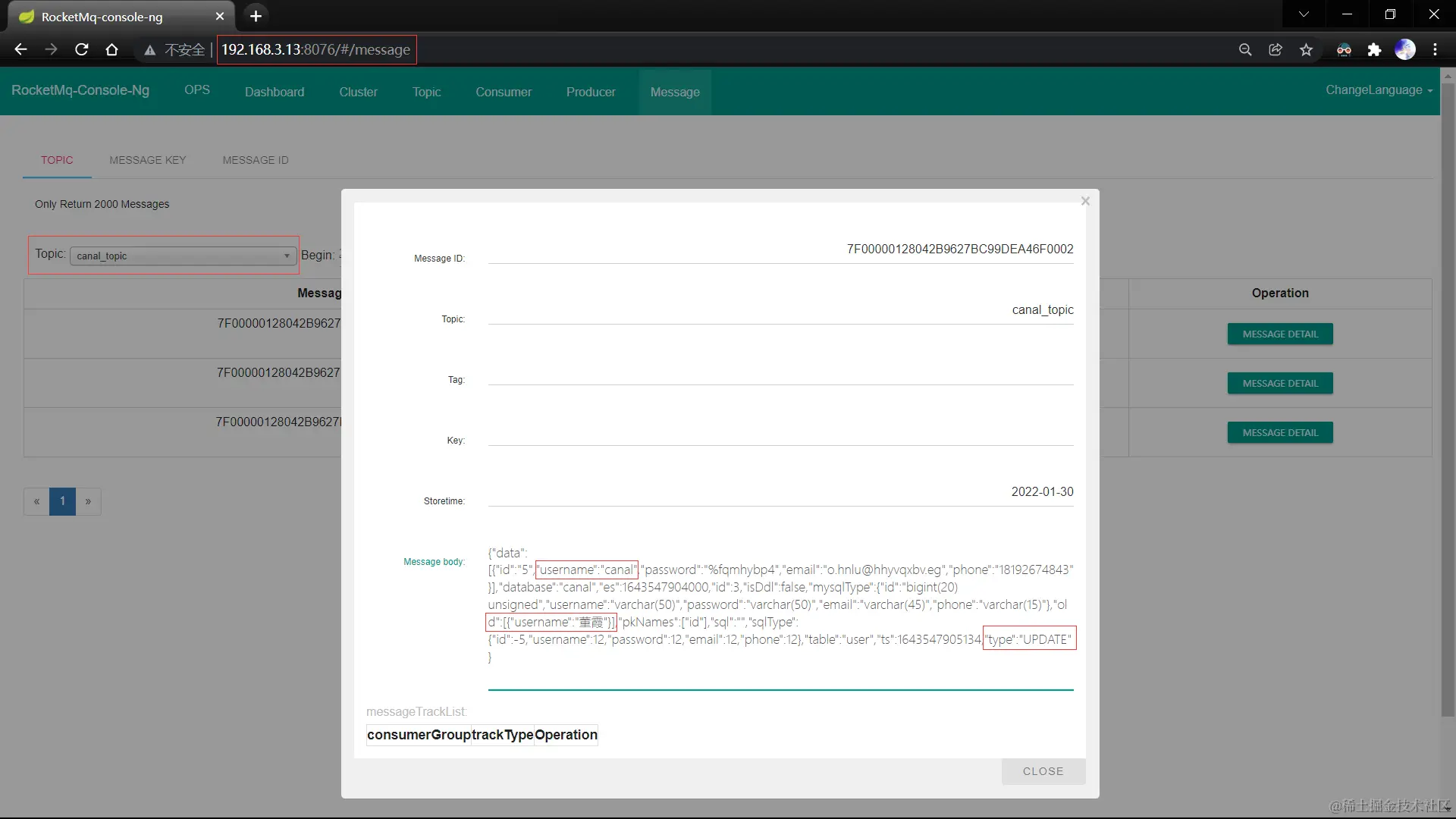Switch to the MESSAGE KEY tab

pyautogui.click(x=147, y=160)
